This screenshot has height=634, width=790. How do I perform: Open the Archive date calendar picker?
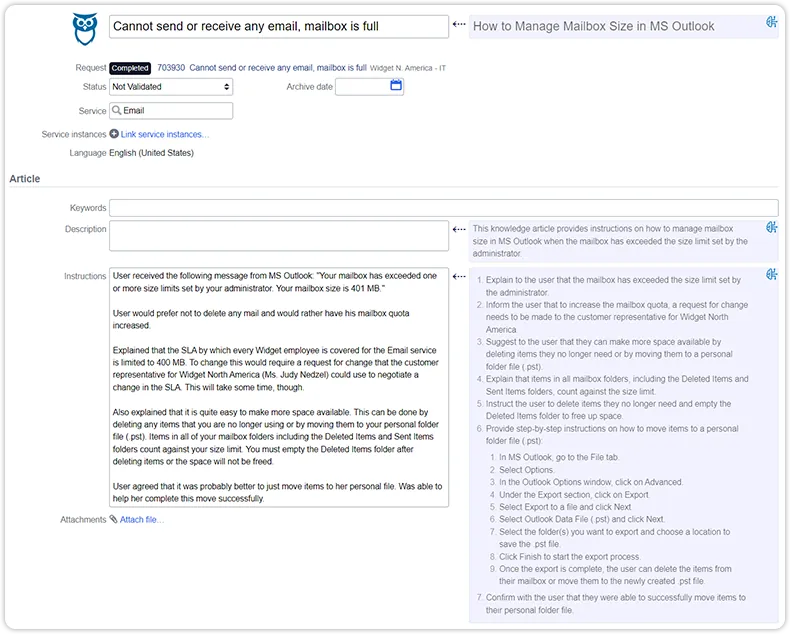click(x=396, y=85)
